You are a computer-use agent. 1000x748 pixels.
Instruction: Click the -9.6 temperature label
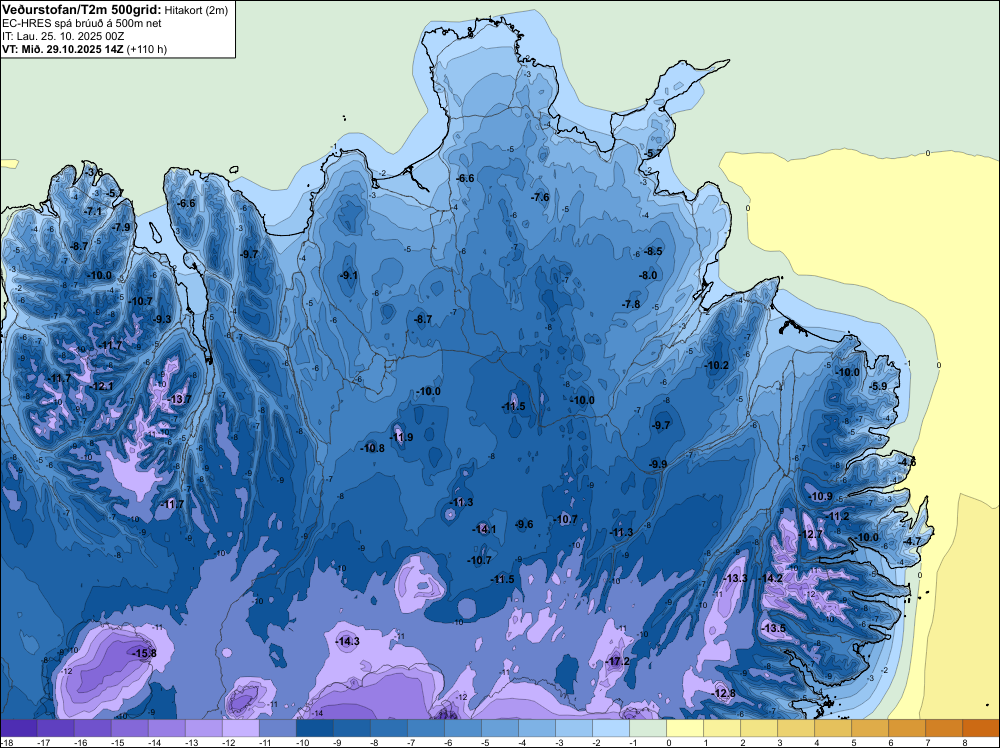coord(524,524)
